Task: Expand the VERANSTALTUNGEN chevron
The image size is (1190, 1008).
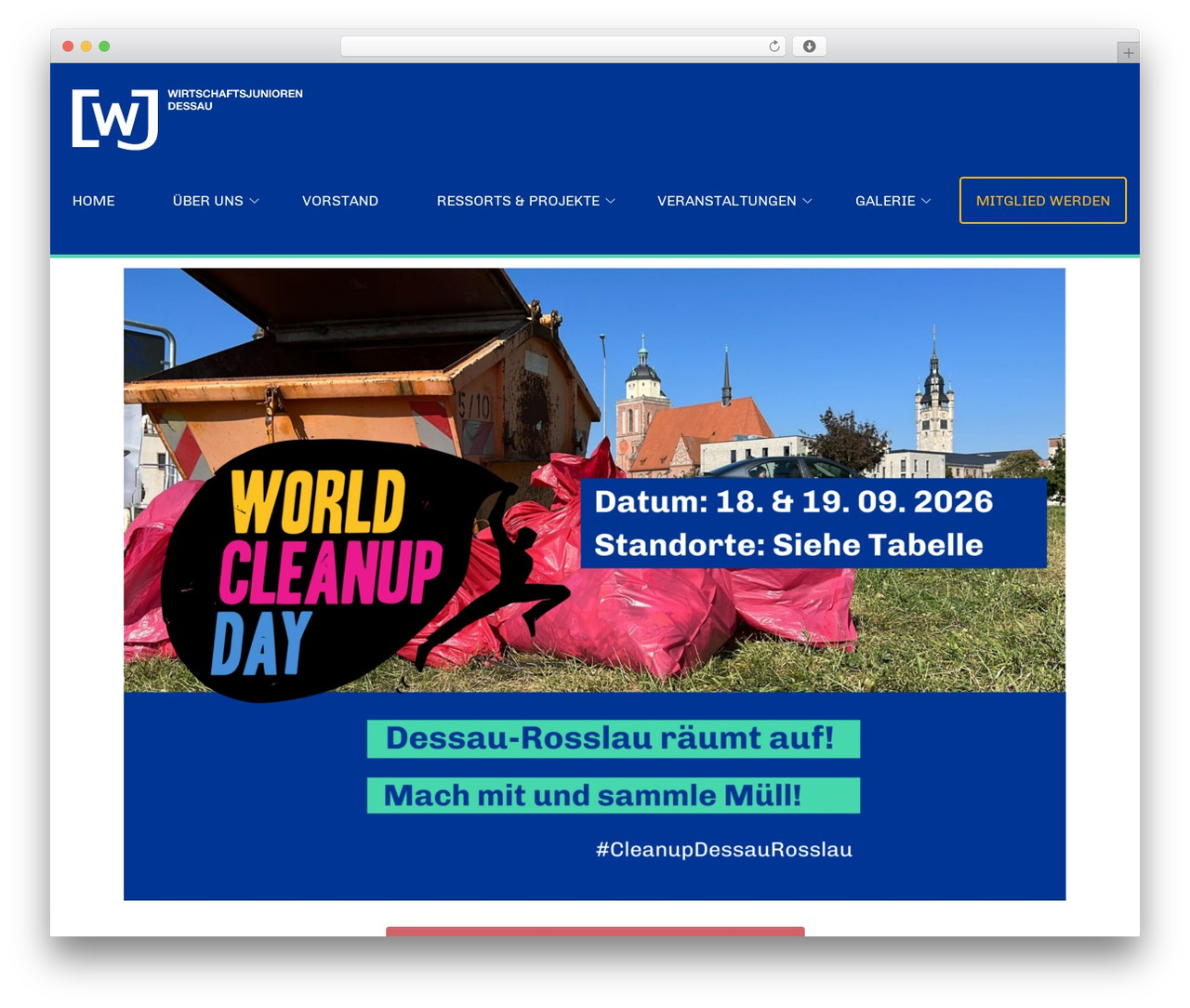Action: (808, 201)
